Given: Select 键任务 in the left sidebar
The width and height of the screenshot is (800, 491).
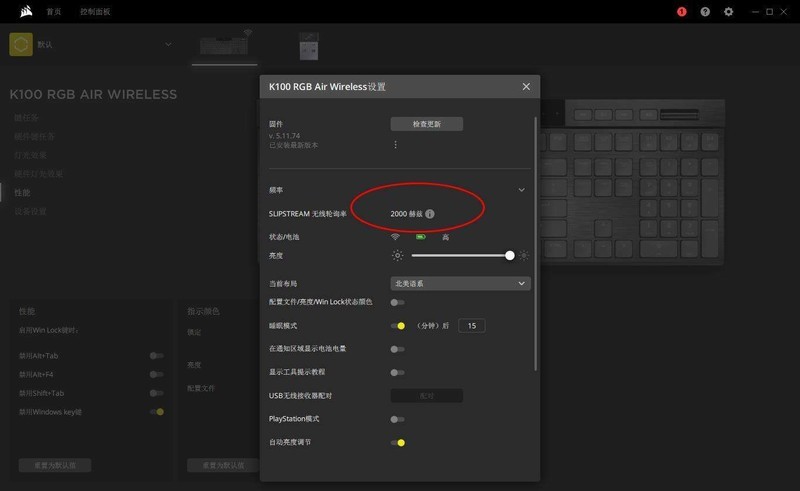Looking at the screenshot, I should tap(27, 118).
